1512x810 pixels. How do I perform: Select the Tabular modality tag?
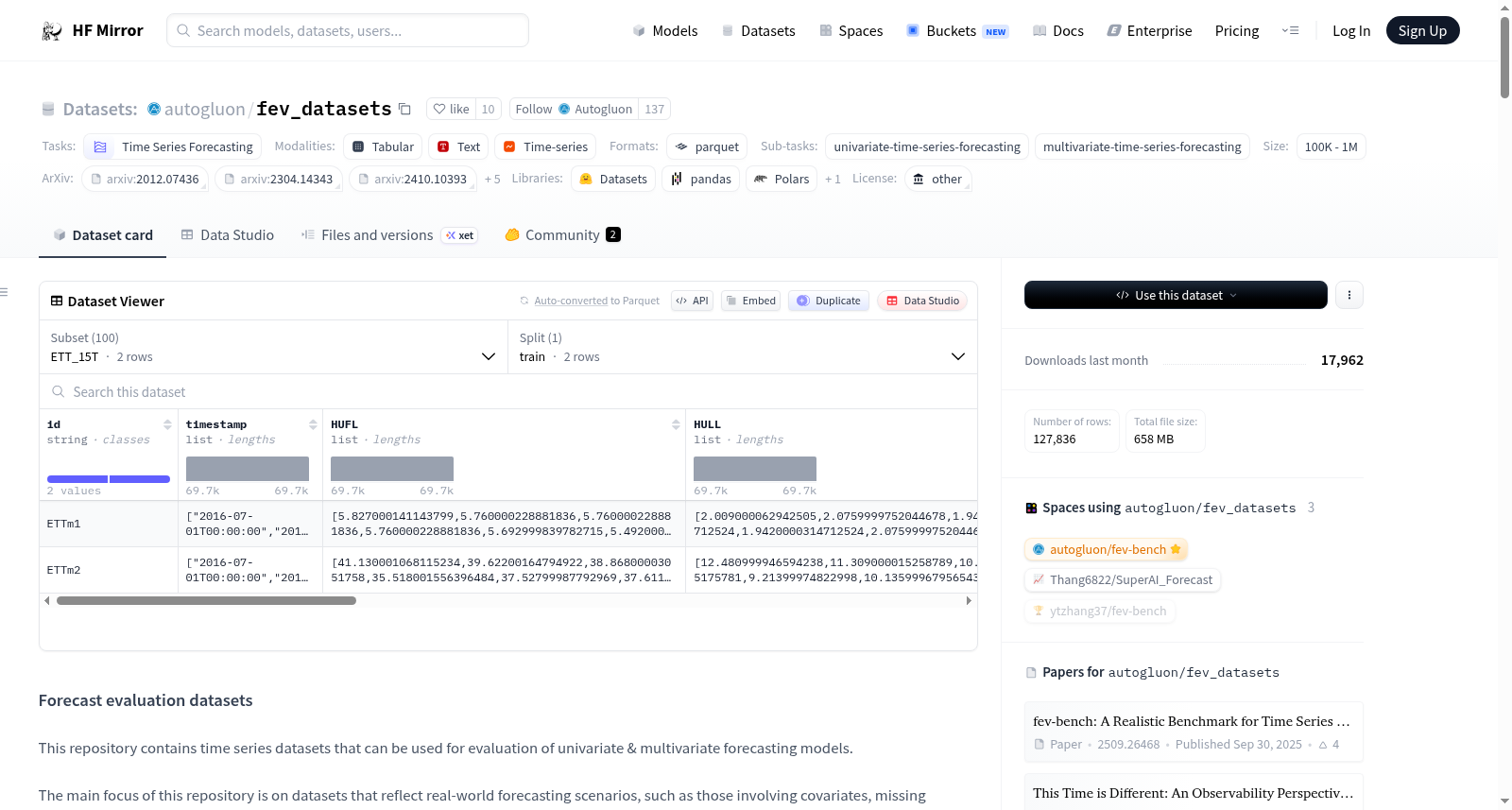(383, 146)
